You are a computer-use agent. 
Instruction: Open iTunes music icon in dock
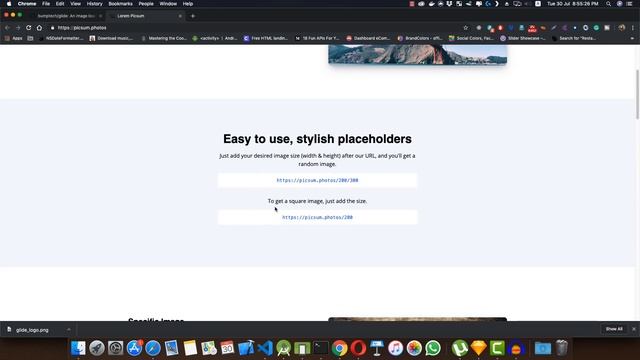coord(395,348)
